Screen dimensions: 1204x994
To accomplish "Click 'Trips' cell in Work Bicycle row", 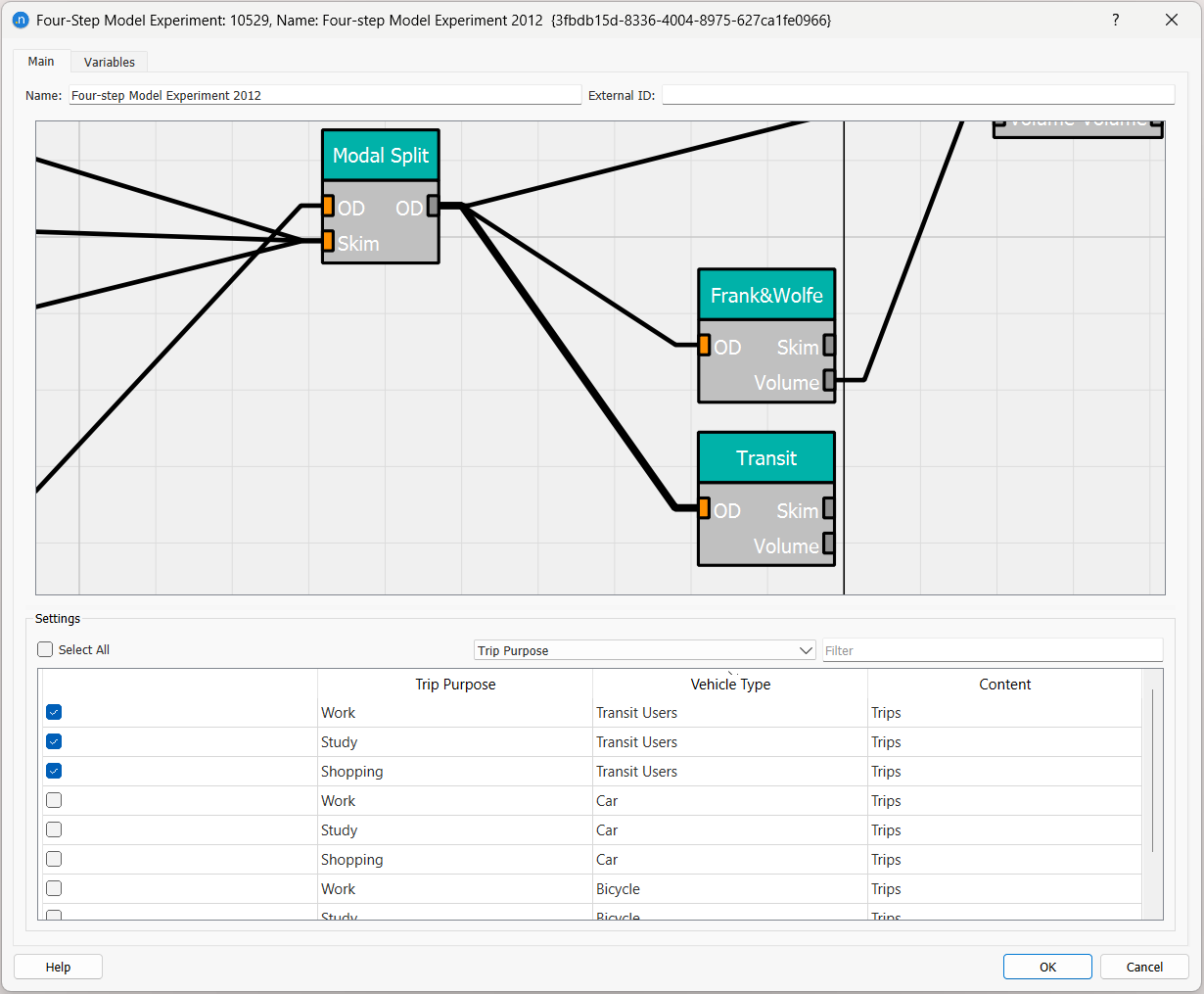I will pyautogui.click(x=1004, y=889).
